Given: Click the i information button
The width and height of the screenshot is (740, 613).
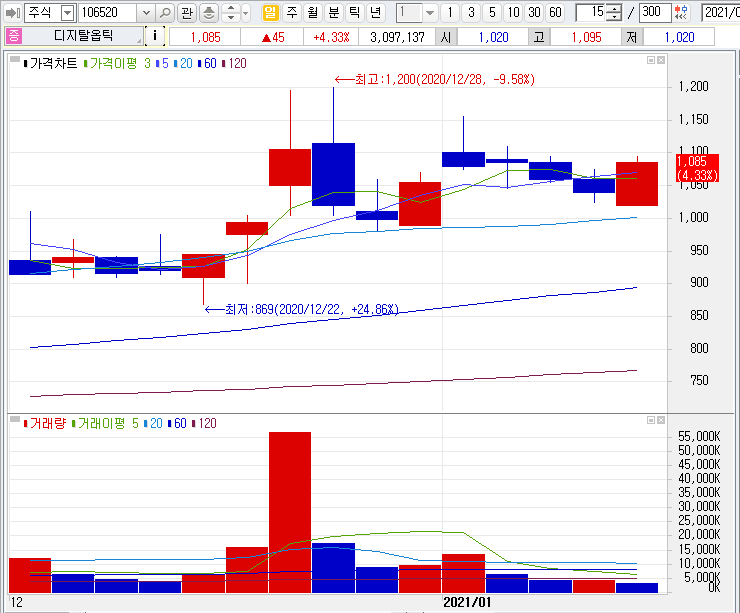Looking at the screenshot, I should [155, 36].
